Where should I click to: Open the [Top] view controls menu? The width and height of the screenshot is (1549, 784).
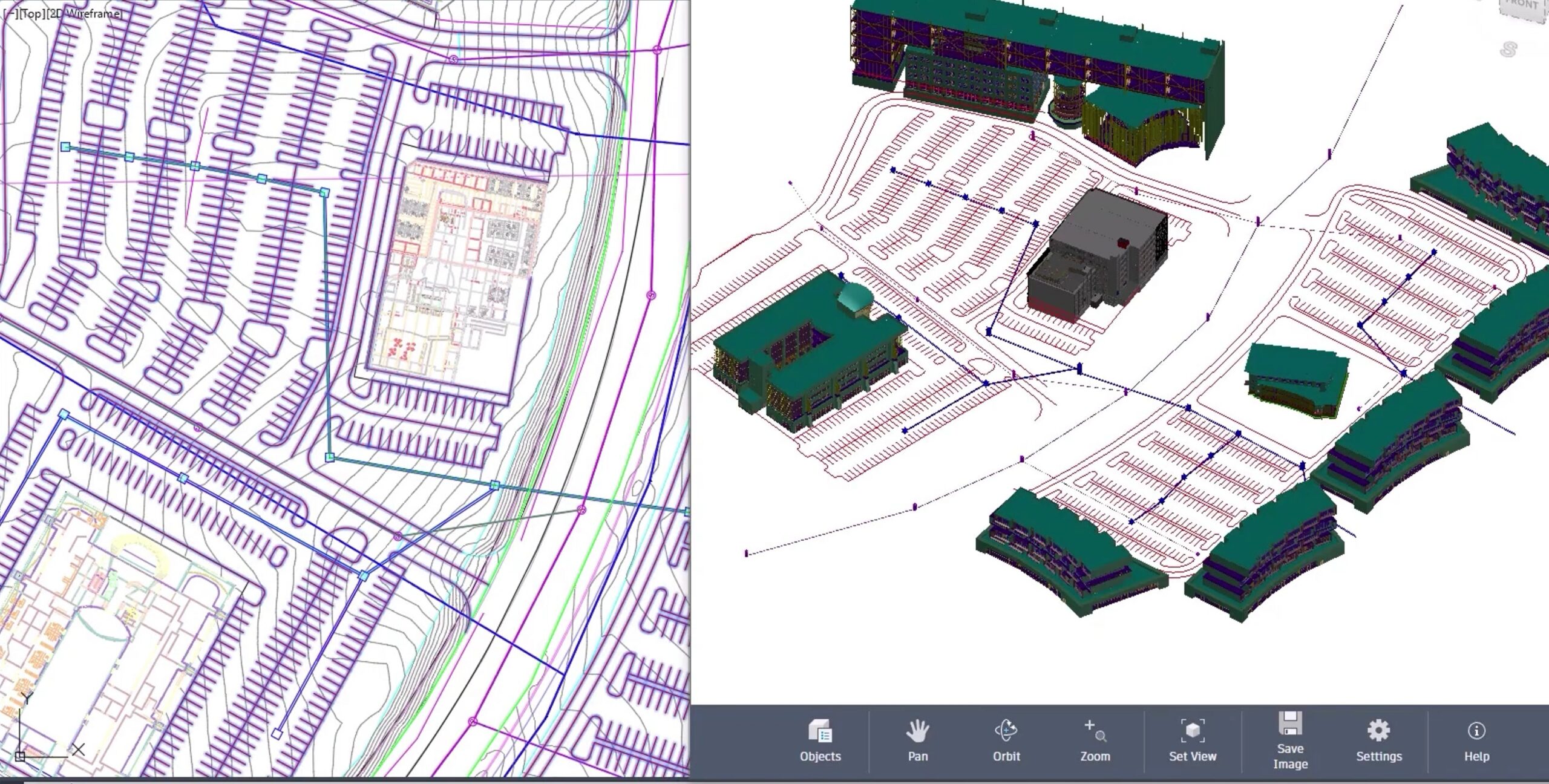pyautogui.click(x=33, y=13)
